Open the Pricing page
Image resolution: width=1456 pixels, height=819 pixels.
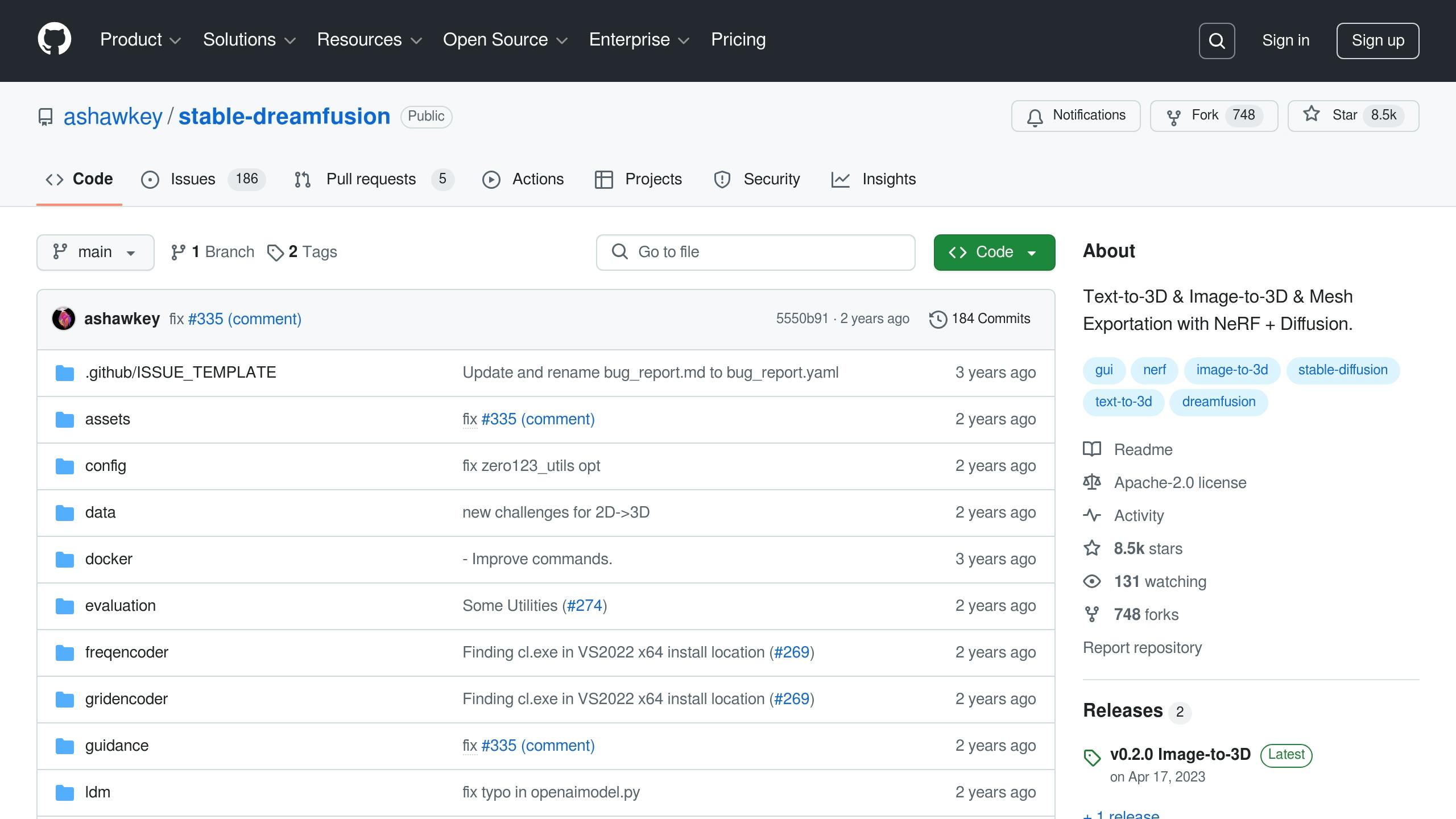[738, 40]
